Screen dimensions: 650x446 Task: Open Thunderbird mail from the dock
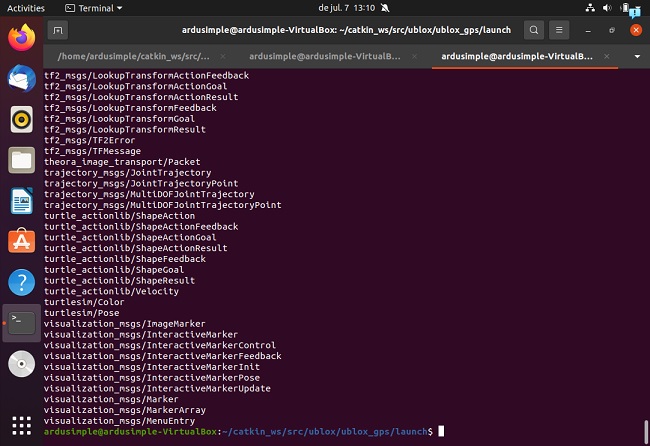click(21, 79)
